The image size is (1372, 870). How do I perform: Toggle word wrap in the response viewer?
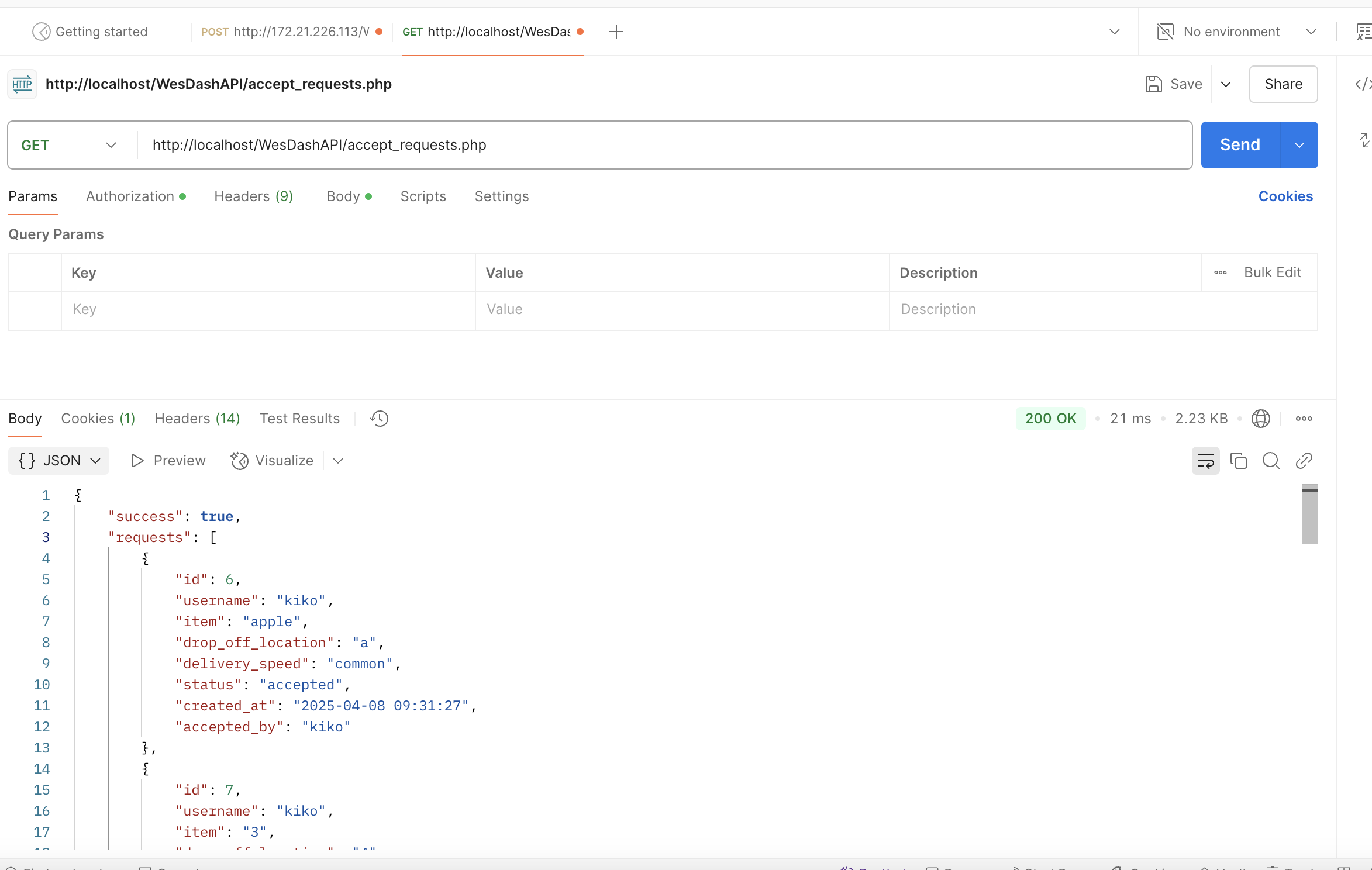click(x=1205, y=461)
